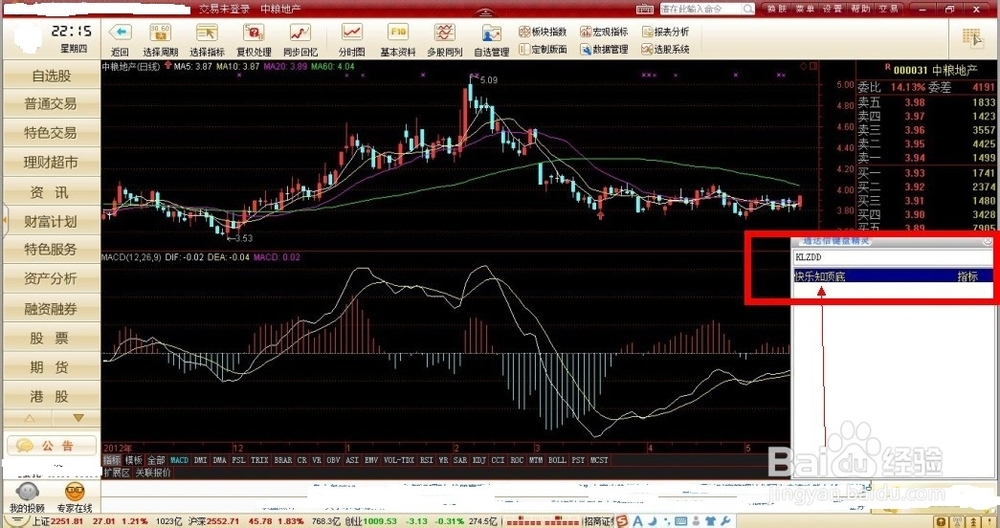Image resolution: width=1000 pixels, height=528 pixels.
Task: Open 设置 settings menu
Action: (832, 9)
